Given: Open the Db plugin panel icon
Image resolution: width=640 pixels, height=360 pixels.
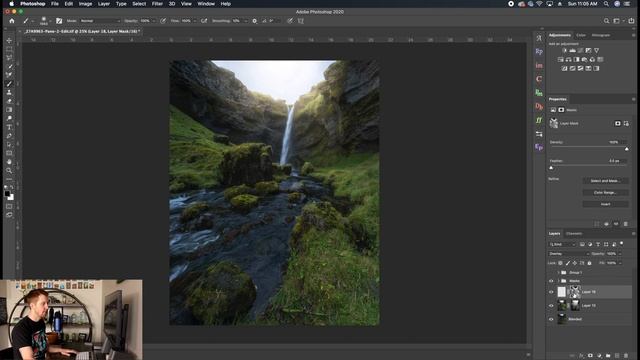Looking at the screenshot, I should [x=539, y=107].
